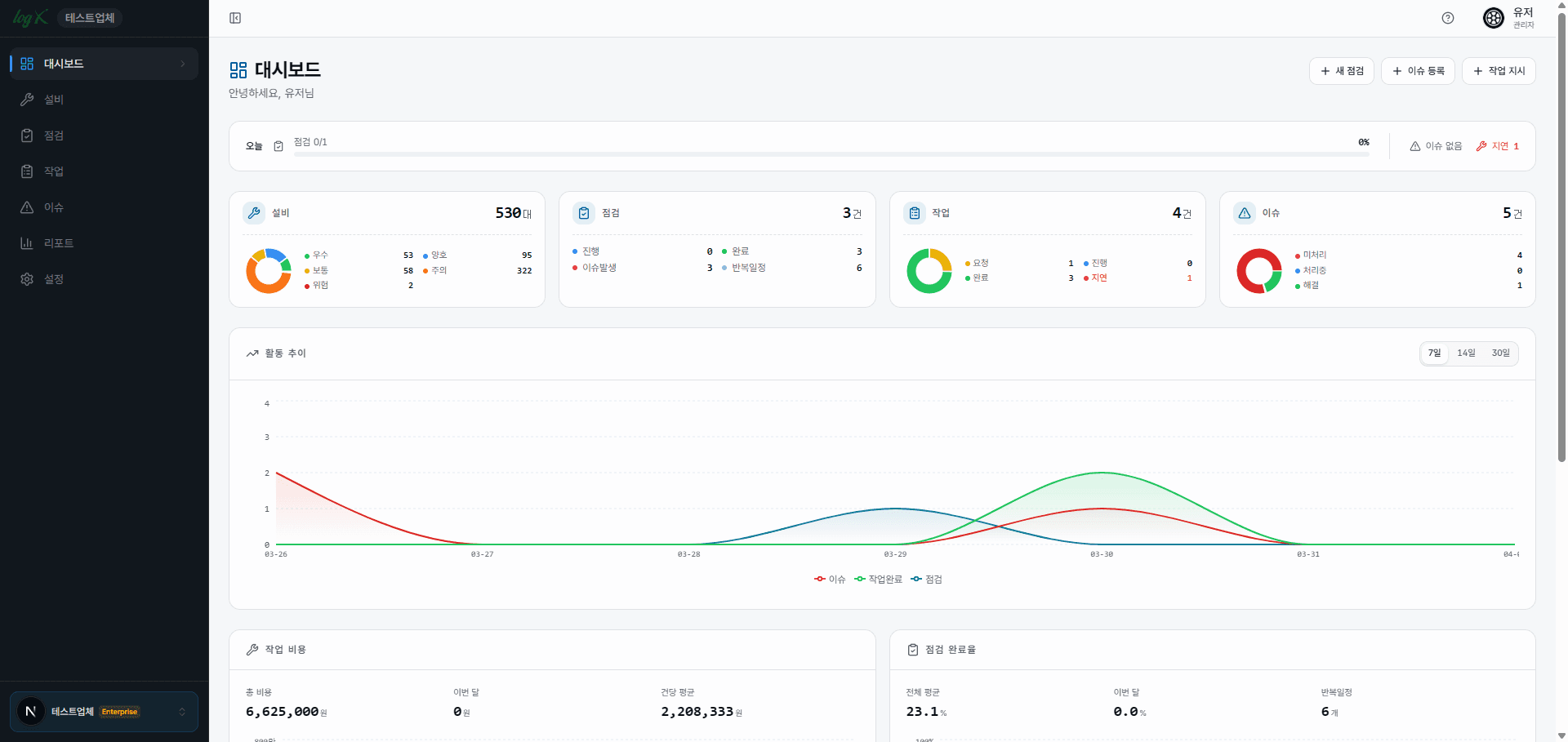Open the help question mark icon
Screen dimensions: 1568x742
pos(1448,18)
